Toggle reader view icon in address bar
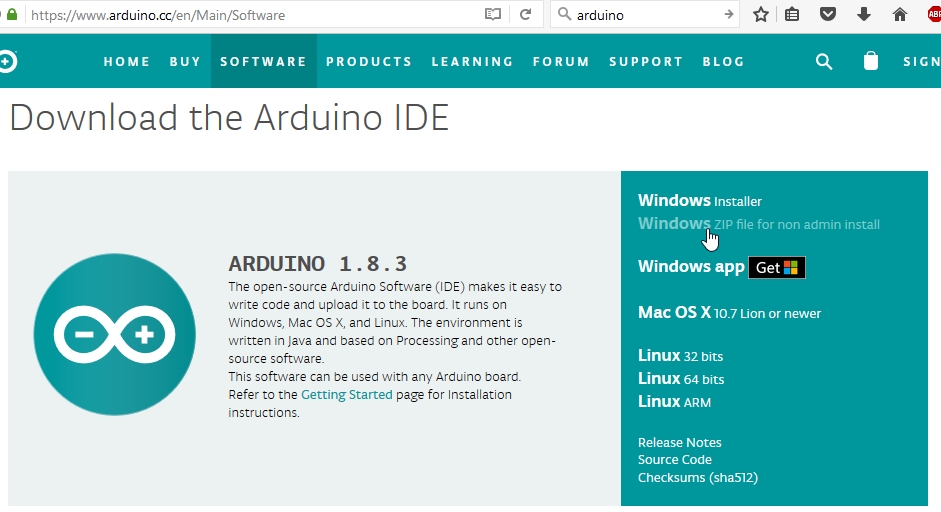Screen dimensions: 941x512 point(492,15)
